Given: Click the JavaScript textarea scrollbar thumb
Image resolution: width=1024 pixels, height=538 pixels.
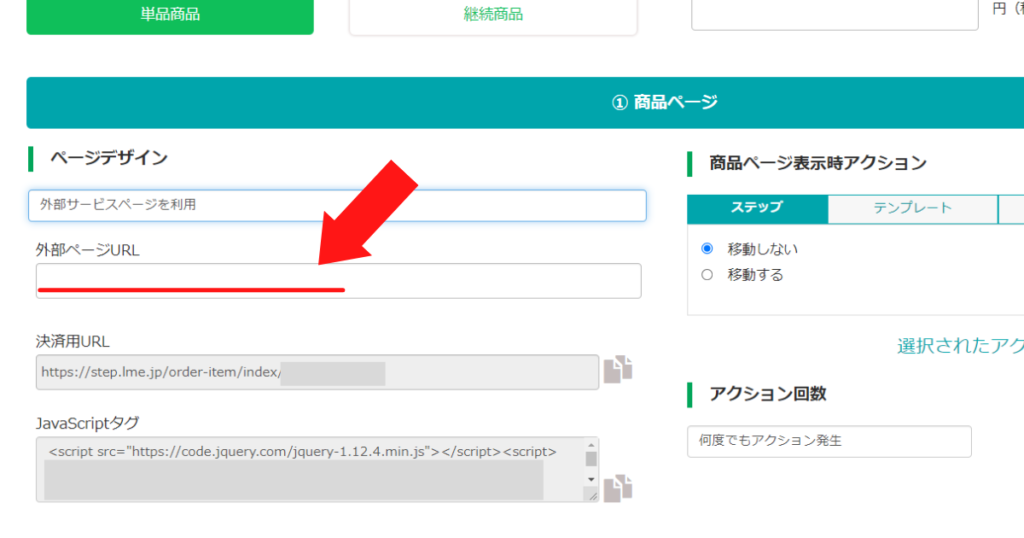Looking at the screenshot, I should click(591, 459).
